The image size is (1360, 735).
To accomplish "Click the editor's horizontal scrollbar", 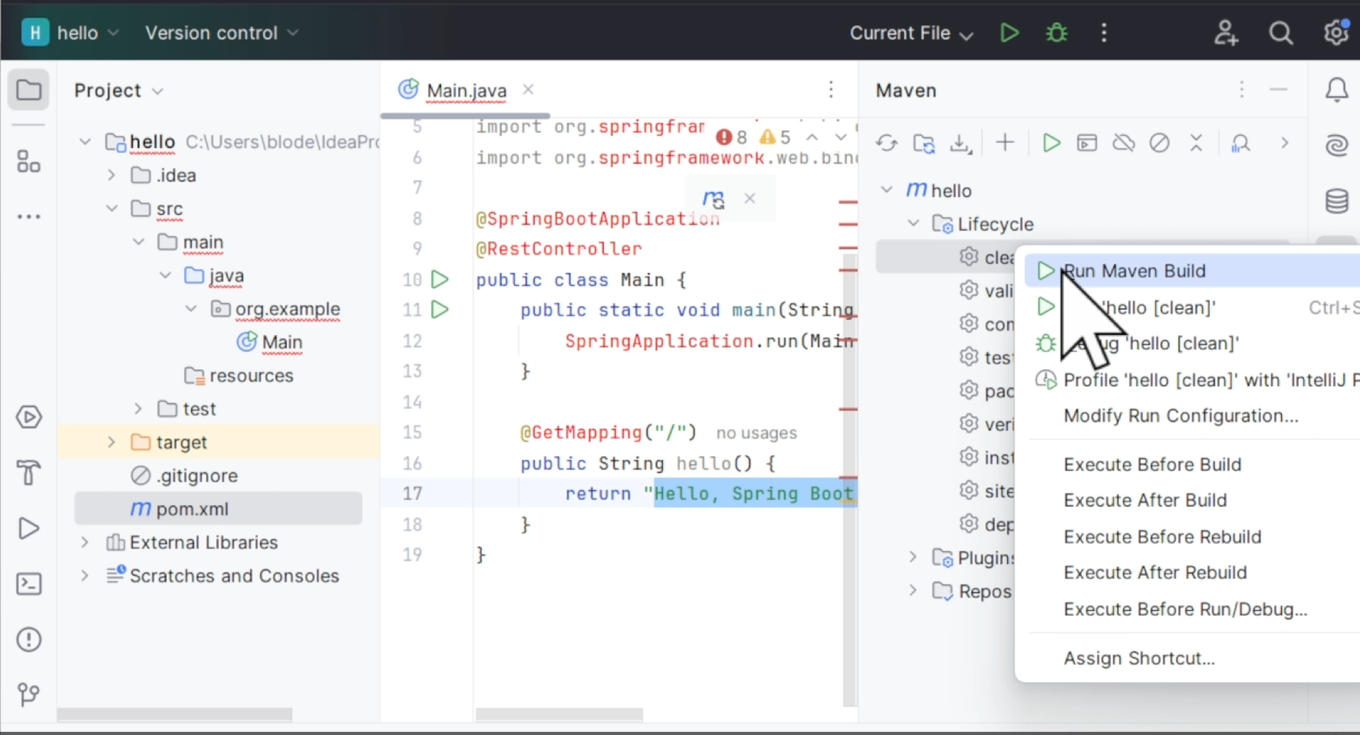I will click(x=558, y=715).
